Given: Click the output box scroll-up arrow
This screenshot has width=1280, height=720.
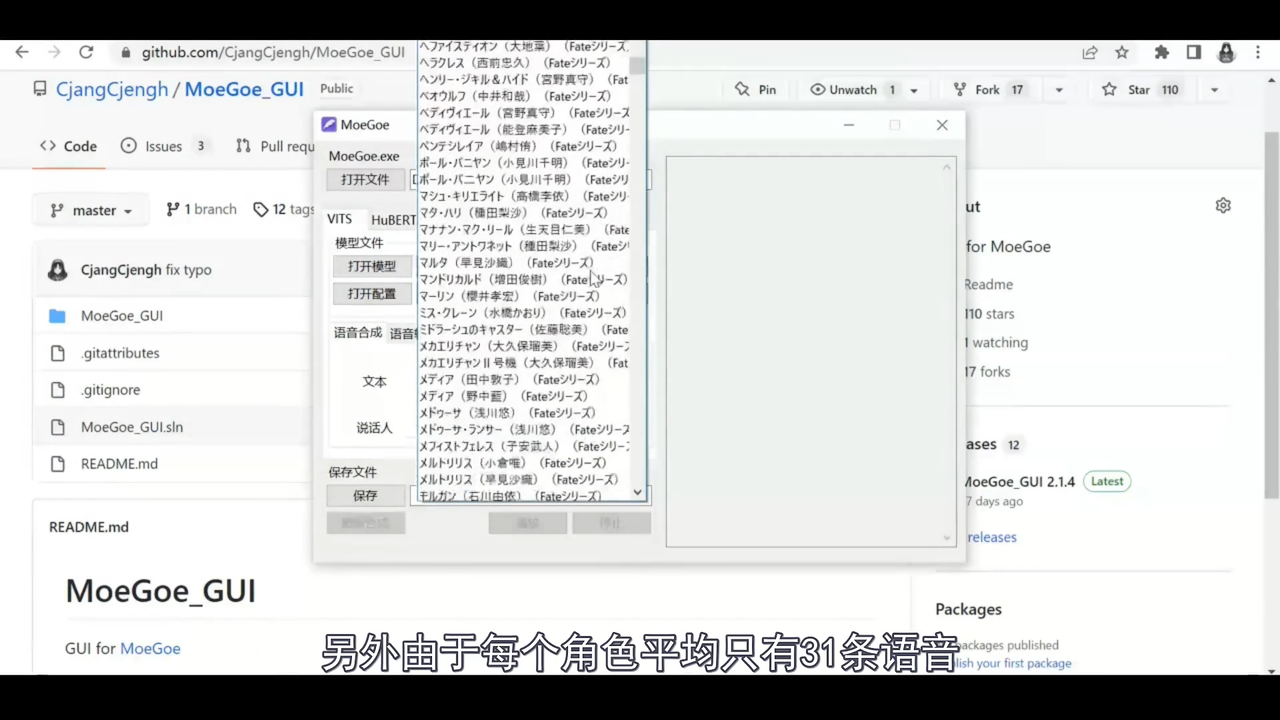Looking at the screenshot, I should click(947, 166).
